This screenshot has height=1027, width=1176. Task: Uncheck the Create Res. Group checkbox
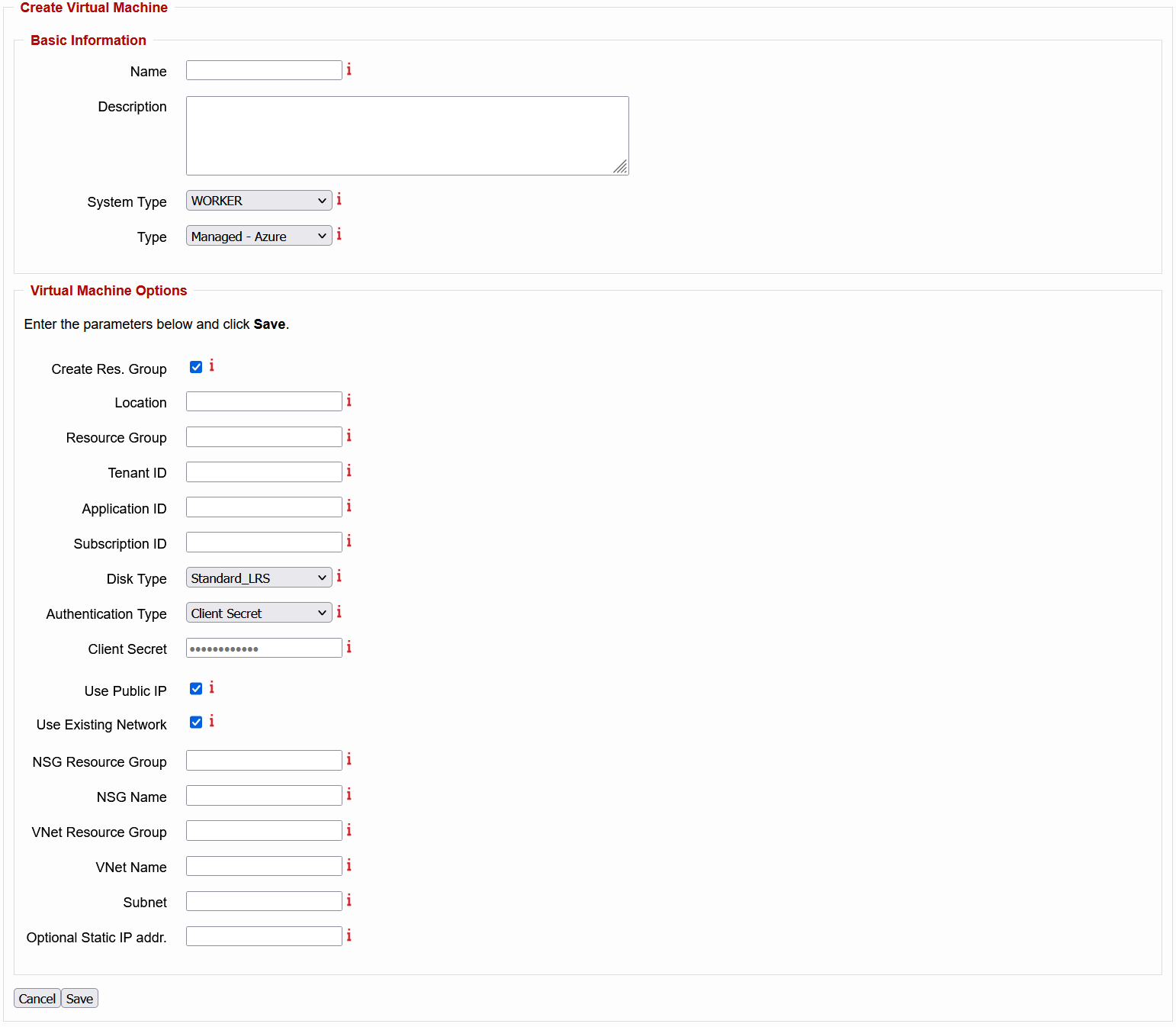(196, 367)
